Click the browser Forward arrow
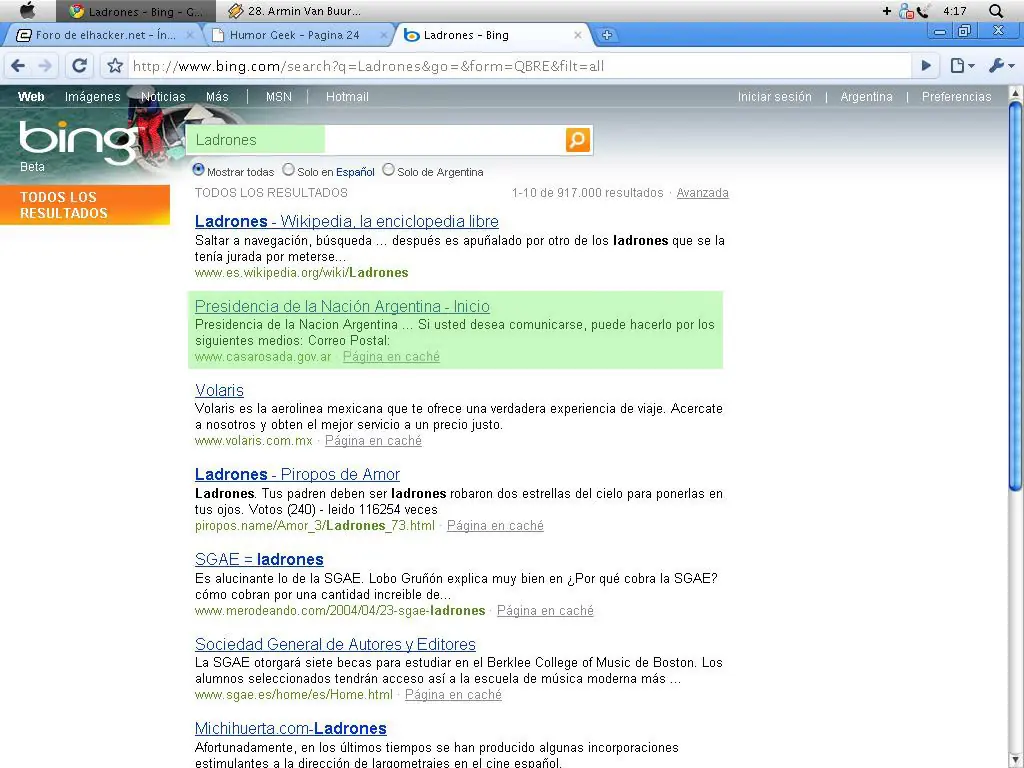 (x=45, y=66)
